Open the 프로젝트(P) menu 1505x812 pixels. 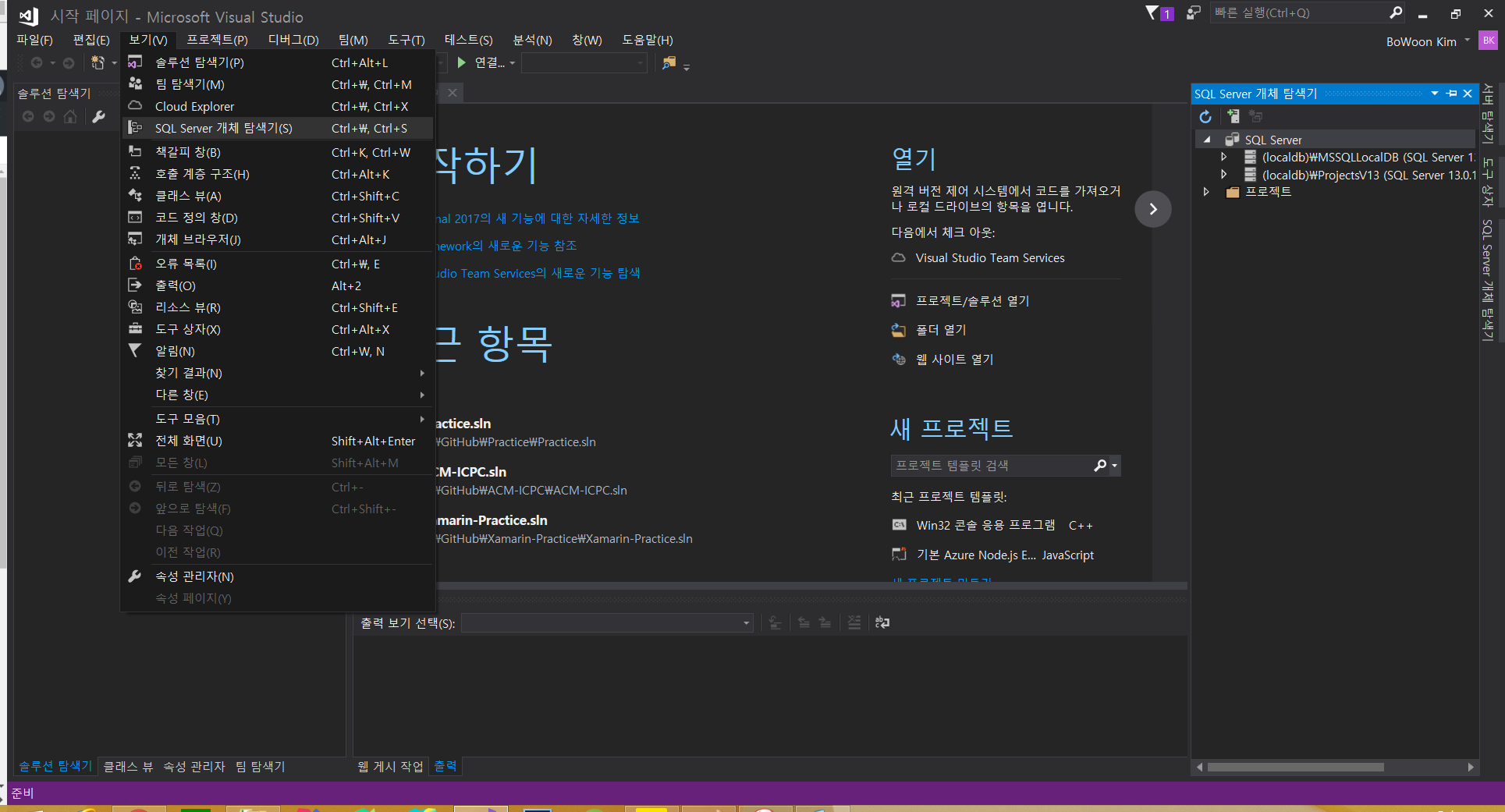(x=217, y=40)
